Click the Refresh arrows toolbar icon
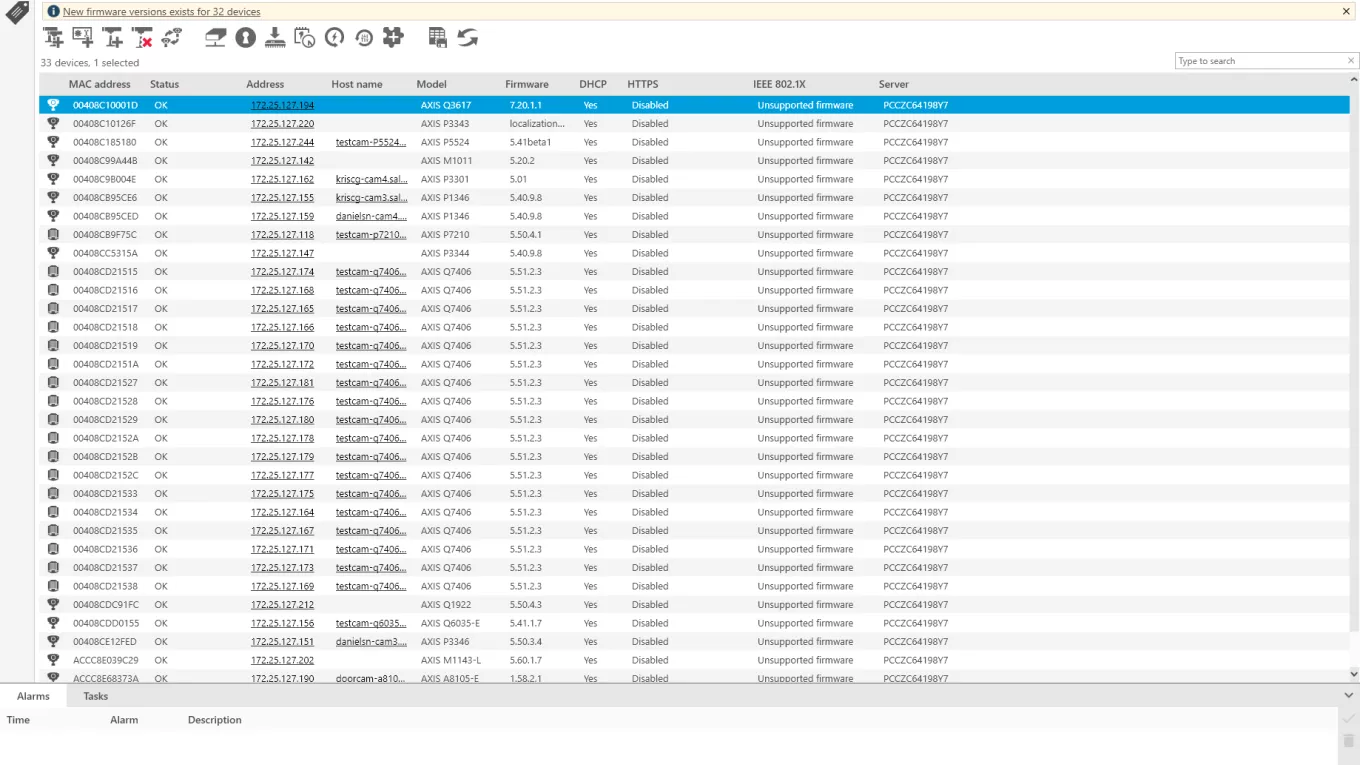Screen dimensions: 1360x765 point(467,38)
